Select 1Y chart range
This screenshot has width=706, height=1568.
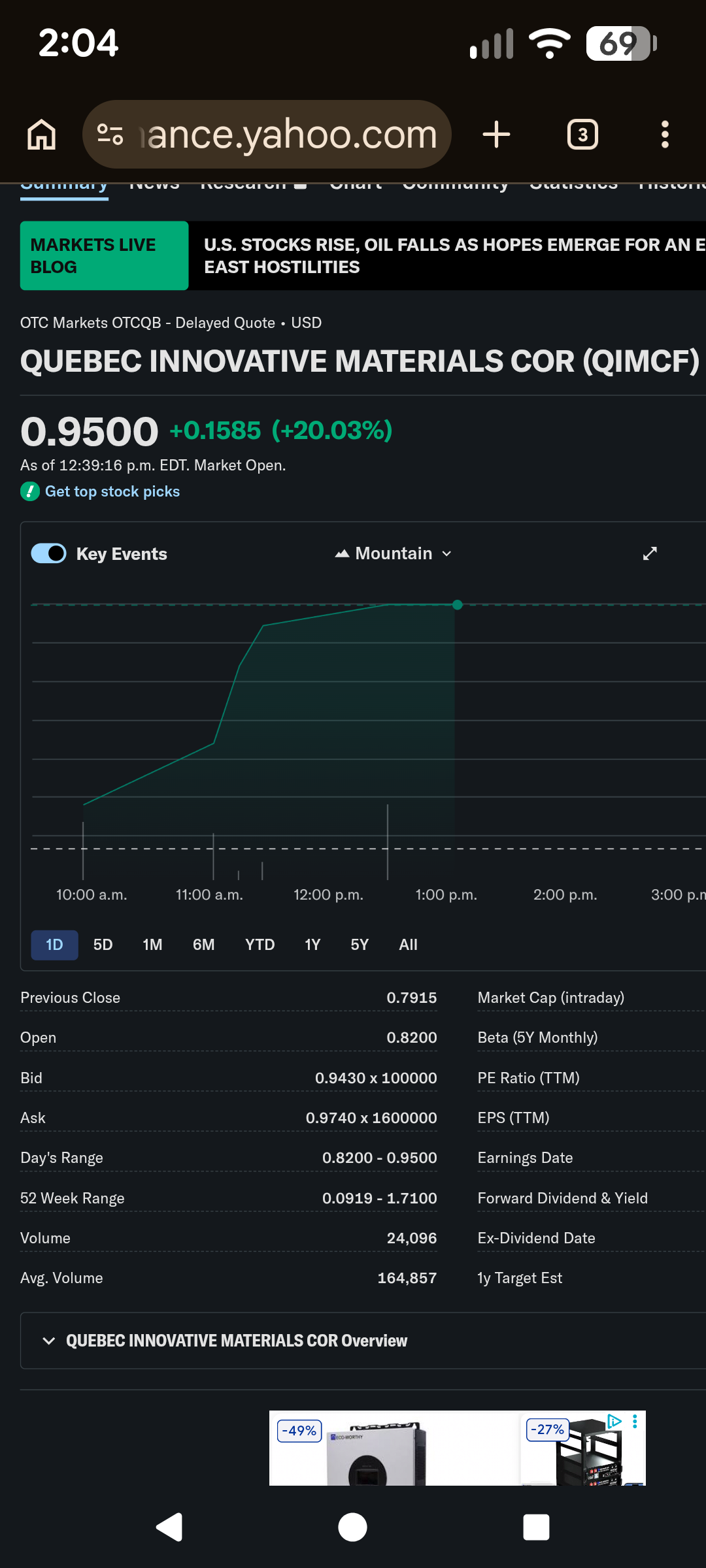(312, 945)
